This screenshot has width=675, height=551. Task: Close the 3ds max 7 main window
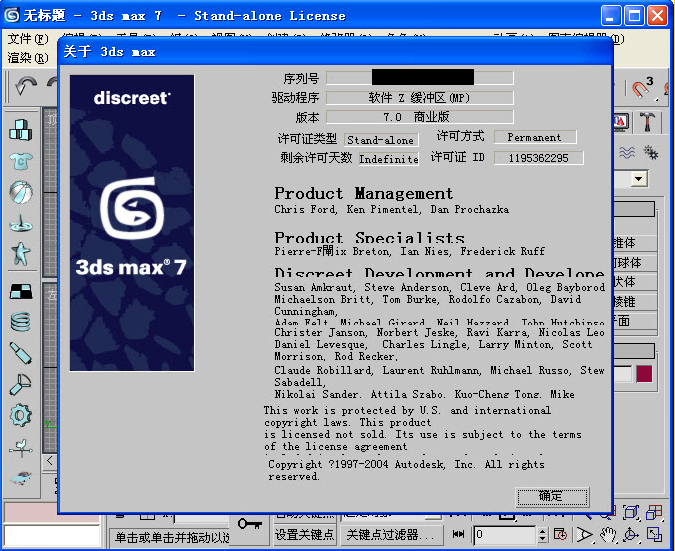coord(657,16)
